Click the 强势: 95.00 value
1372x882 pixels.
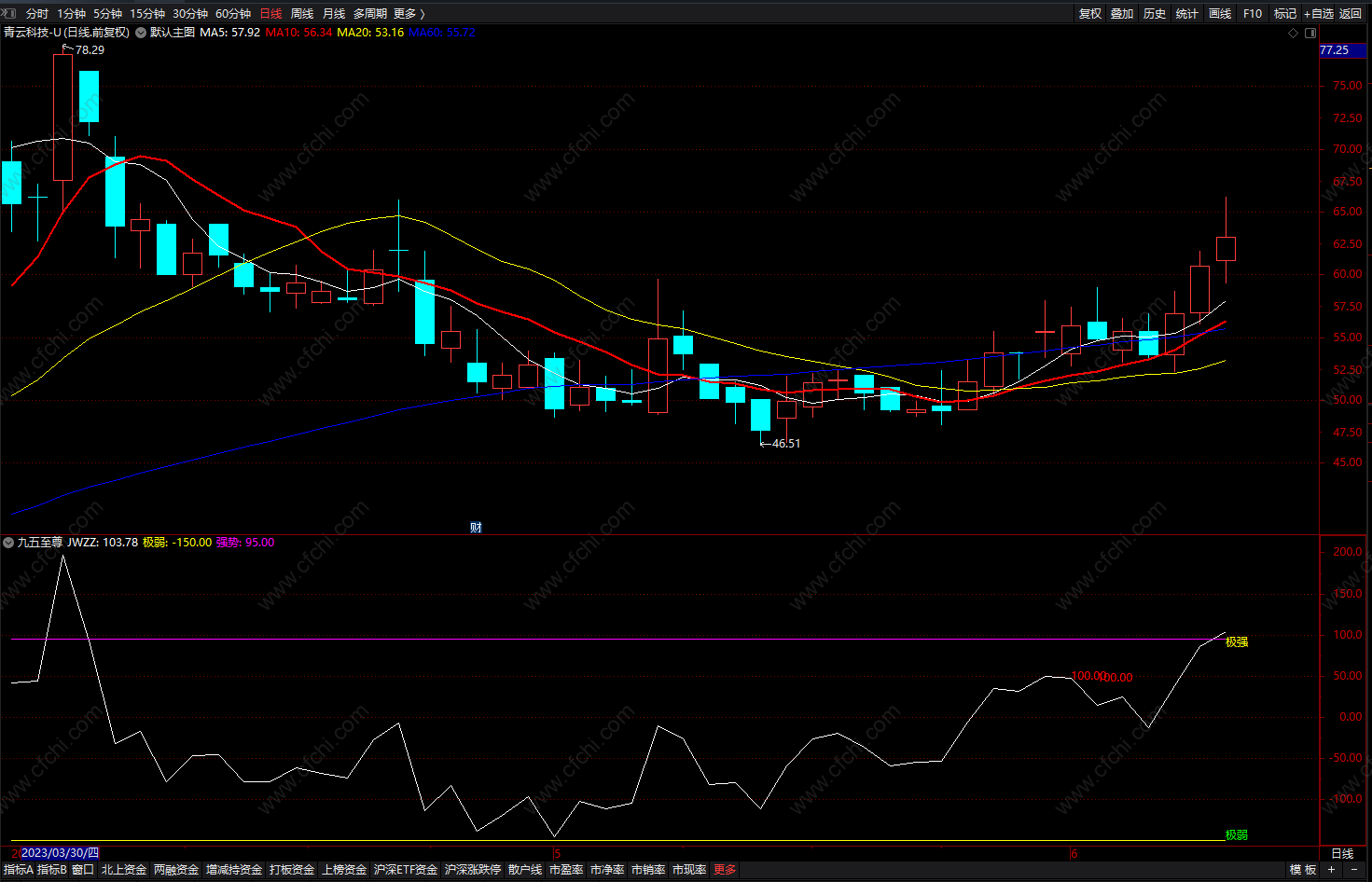[245, 543]
